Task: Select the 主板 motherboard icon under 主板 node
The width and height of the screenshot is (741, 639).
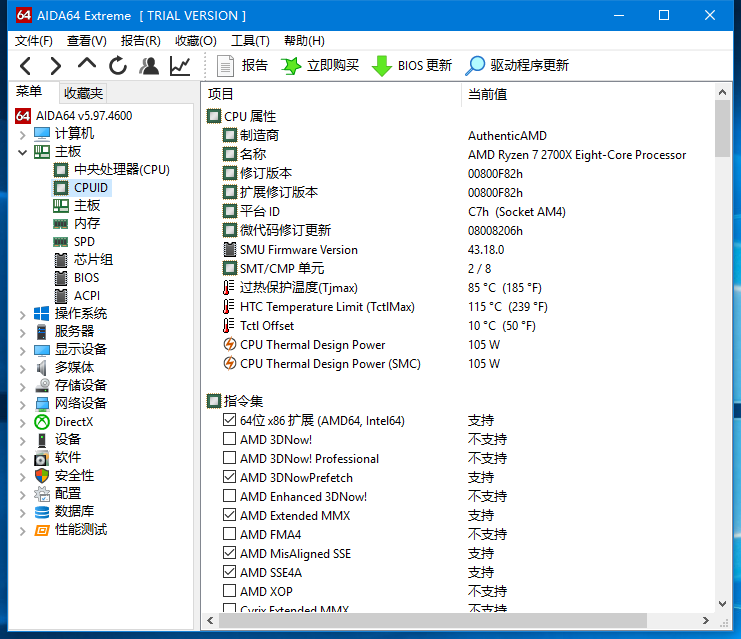Action: (x=61, y=206)
